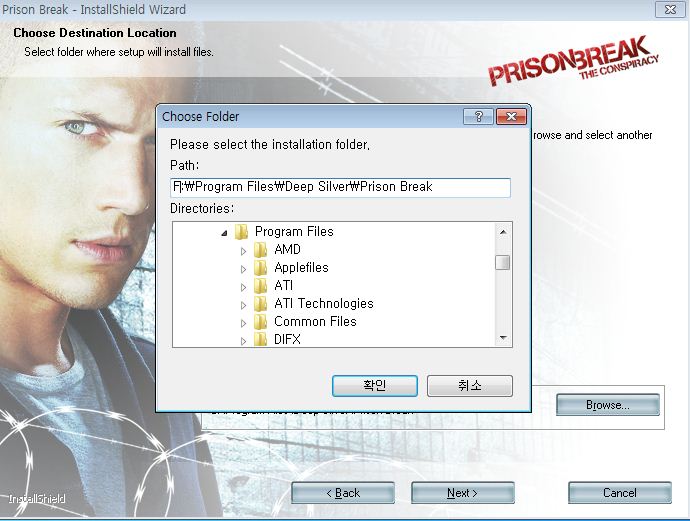
Task: Click the directory list scrollbar thumb
Action: [x=503, y=262]
